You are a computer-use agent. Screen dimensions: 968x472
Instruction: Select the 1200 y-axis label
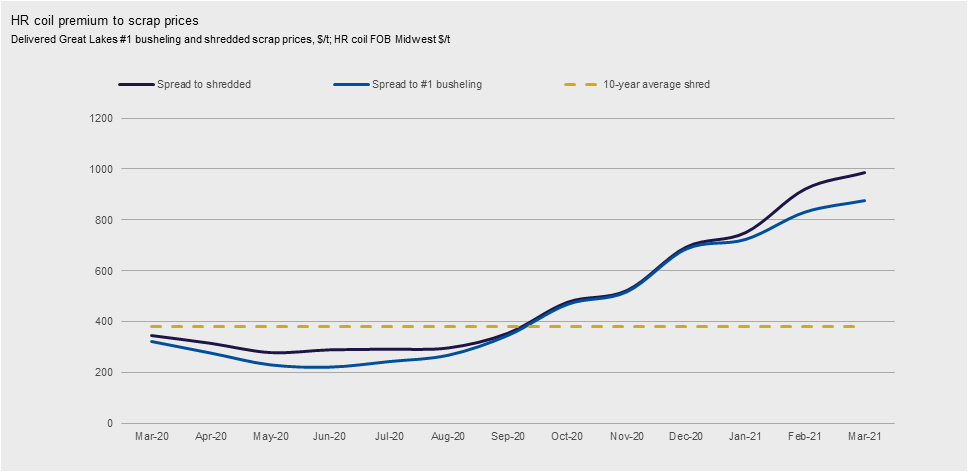click(x=101, y=118)
